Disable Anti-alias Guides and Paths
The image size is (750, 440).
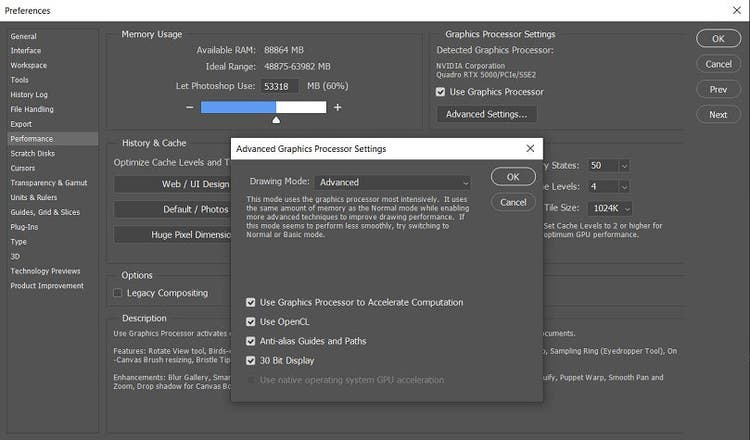tap(252, 341)
